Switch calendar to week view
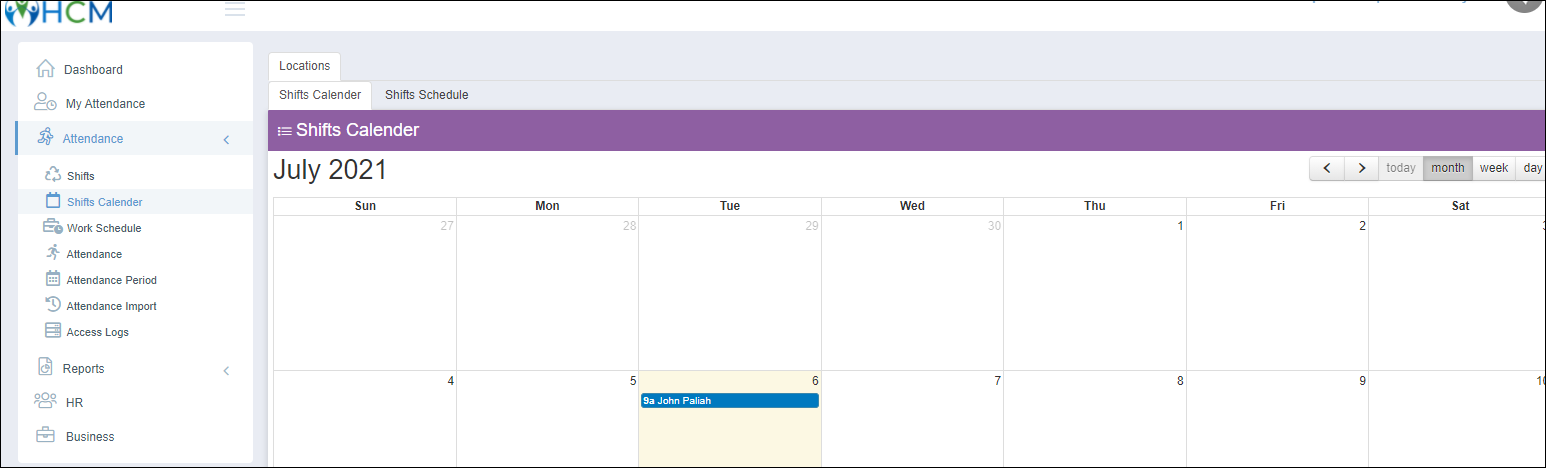Image resolution: width=1546 pixels, height=468 pixels. point(1493,168)
